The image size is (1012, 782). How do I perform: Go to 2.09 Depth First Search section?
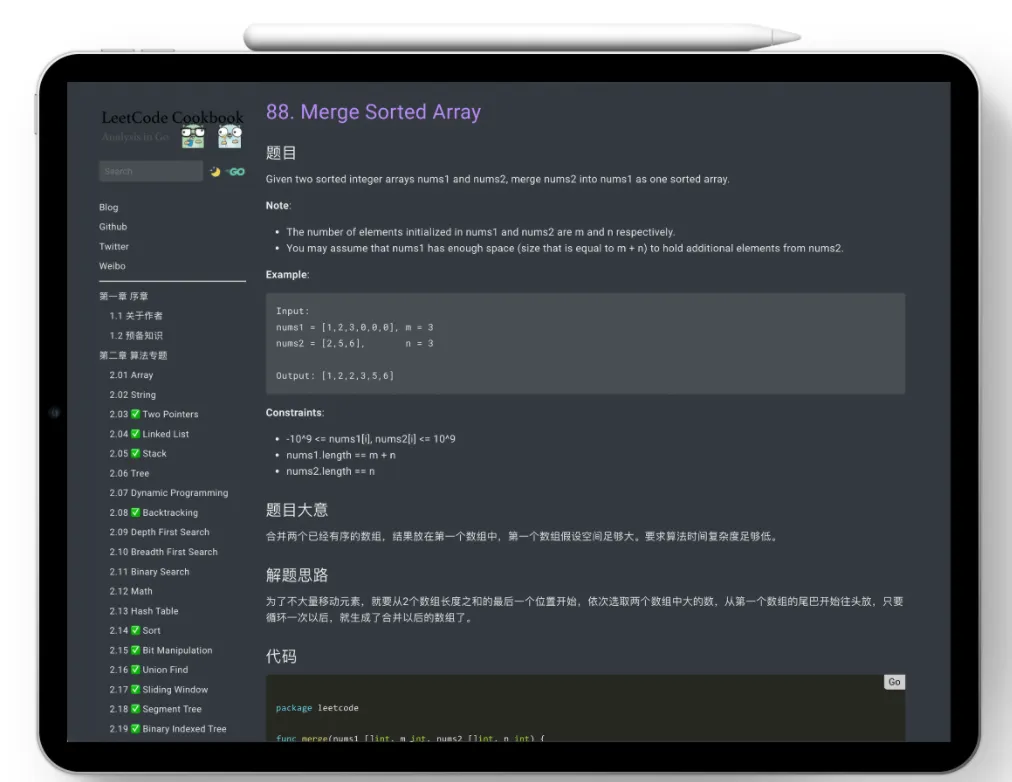tap(159, 532)
